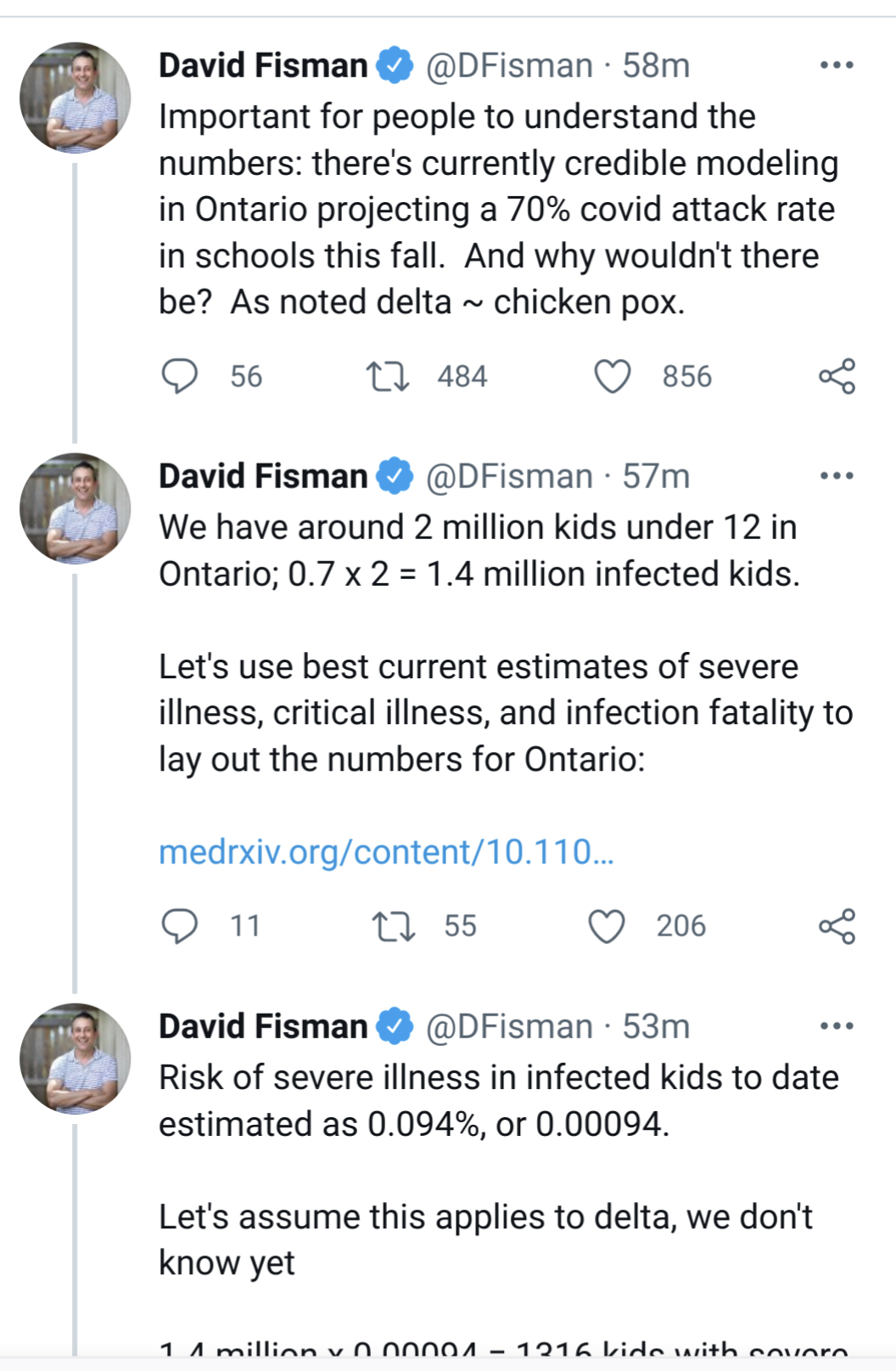Retweet the 70% covid attack rate tweet
Image resolution: width=896 pixels, height=1371 pixels.
pyautogui.click(x=388, y=376)
